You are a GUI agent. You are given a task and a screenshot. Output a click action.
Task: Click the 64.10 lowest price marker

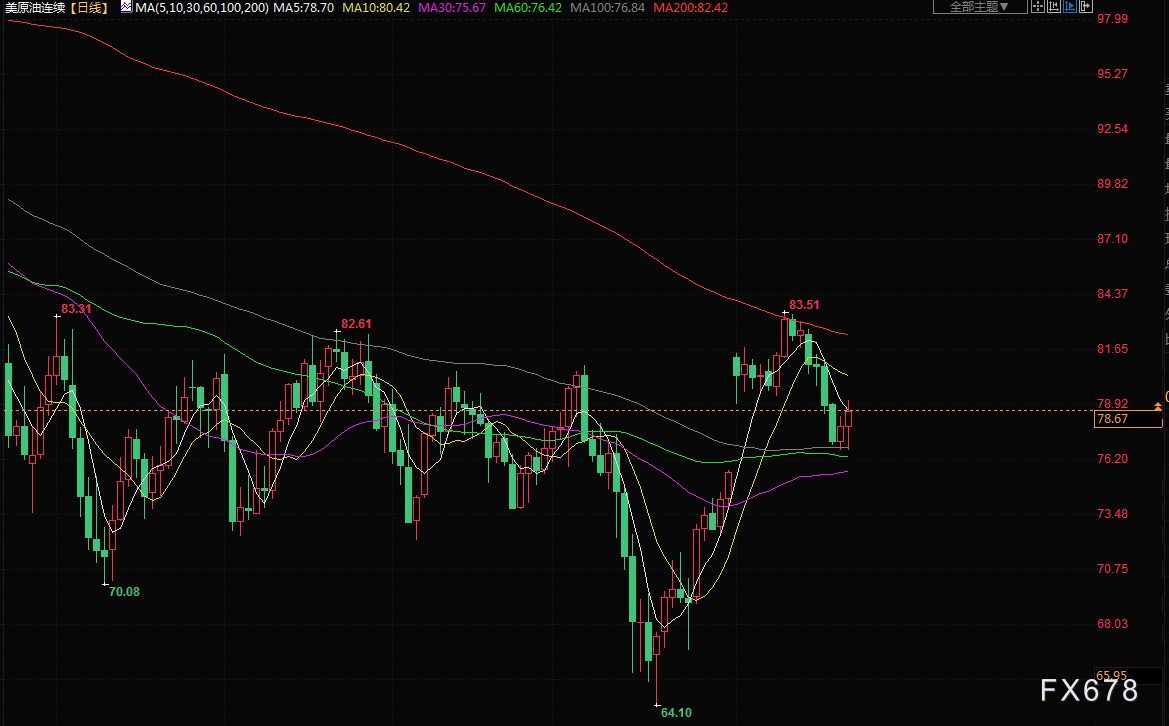click(x=676, y=713)
